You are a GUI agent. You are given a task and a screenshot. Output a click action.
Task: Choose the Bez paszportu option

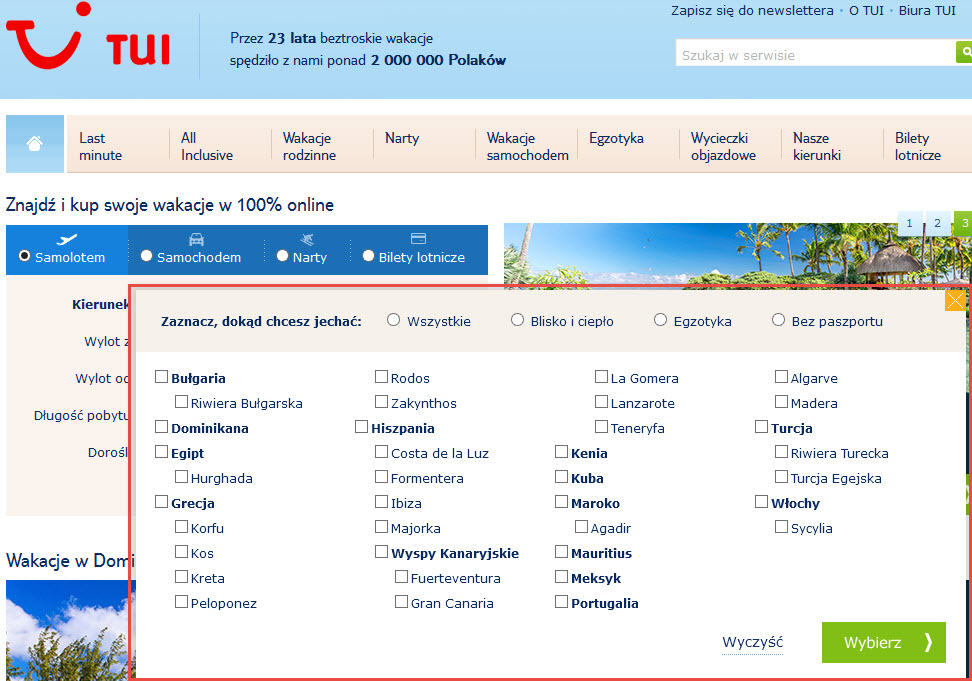click(x=778, y=320)
